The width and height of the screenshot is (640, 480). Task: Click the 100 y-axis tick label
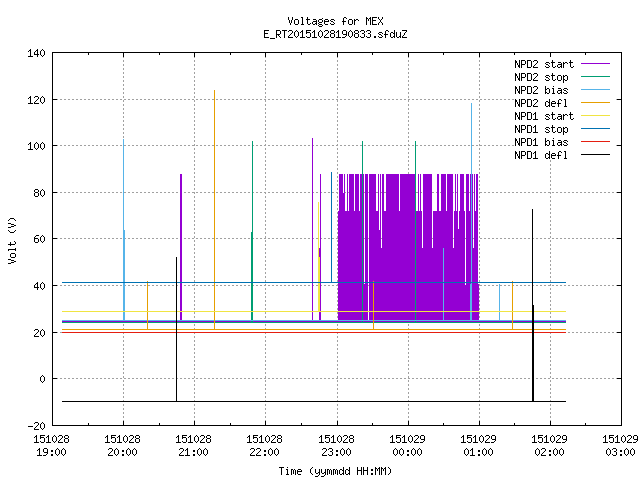pos(36,146)
